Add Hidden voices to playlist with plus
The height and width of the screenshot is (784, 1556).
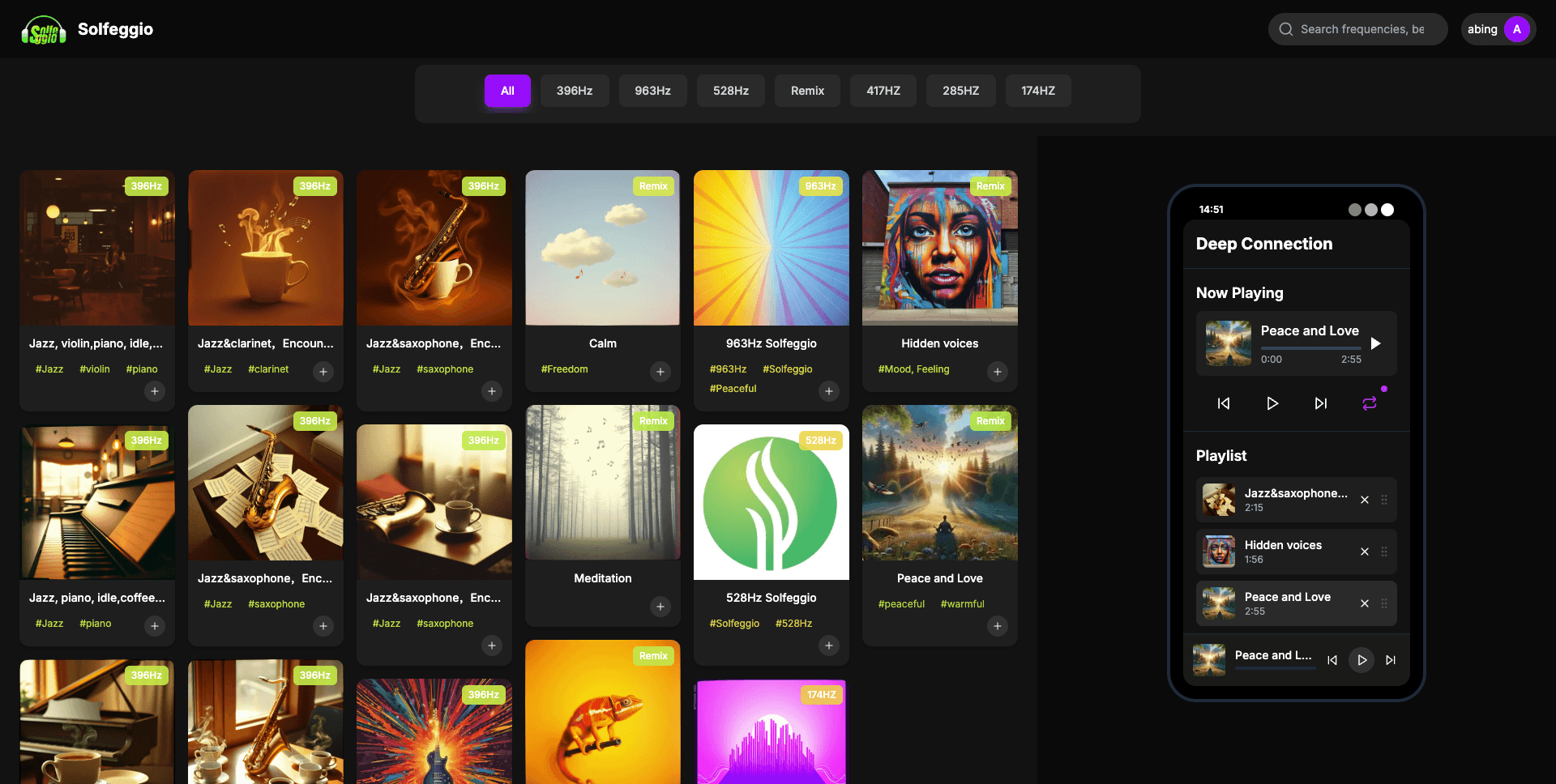pyautogui.click(x=998, y=372)
